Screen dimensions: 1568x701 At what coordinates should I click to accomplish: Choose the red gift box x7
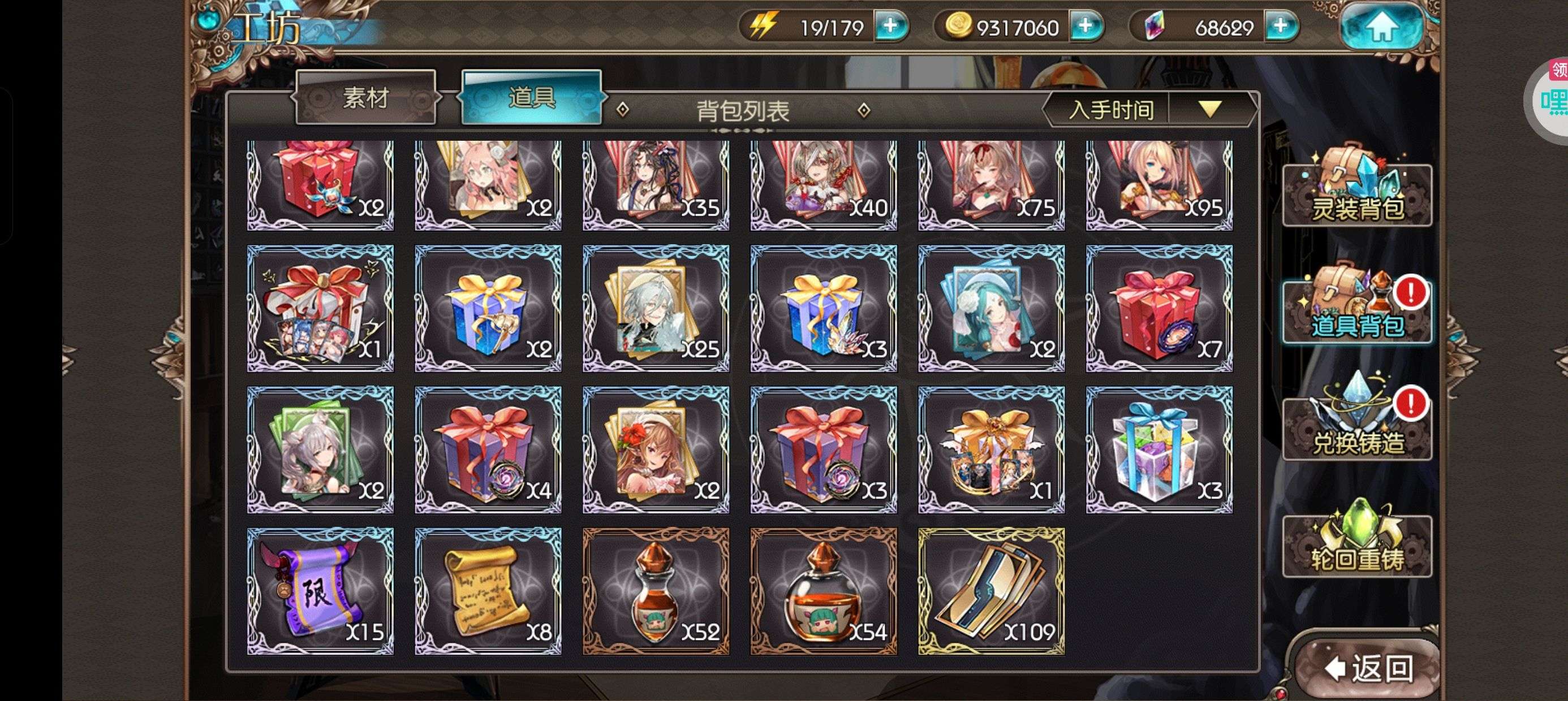click(x=1160, y=309)
